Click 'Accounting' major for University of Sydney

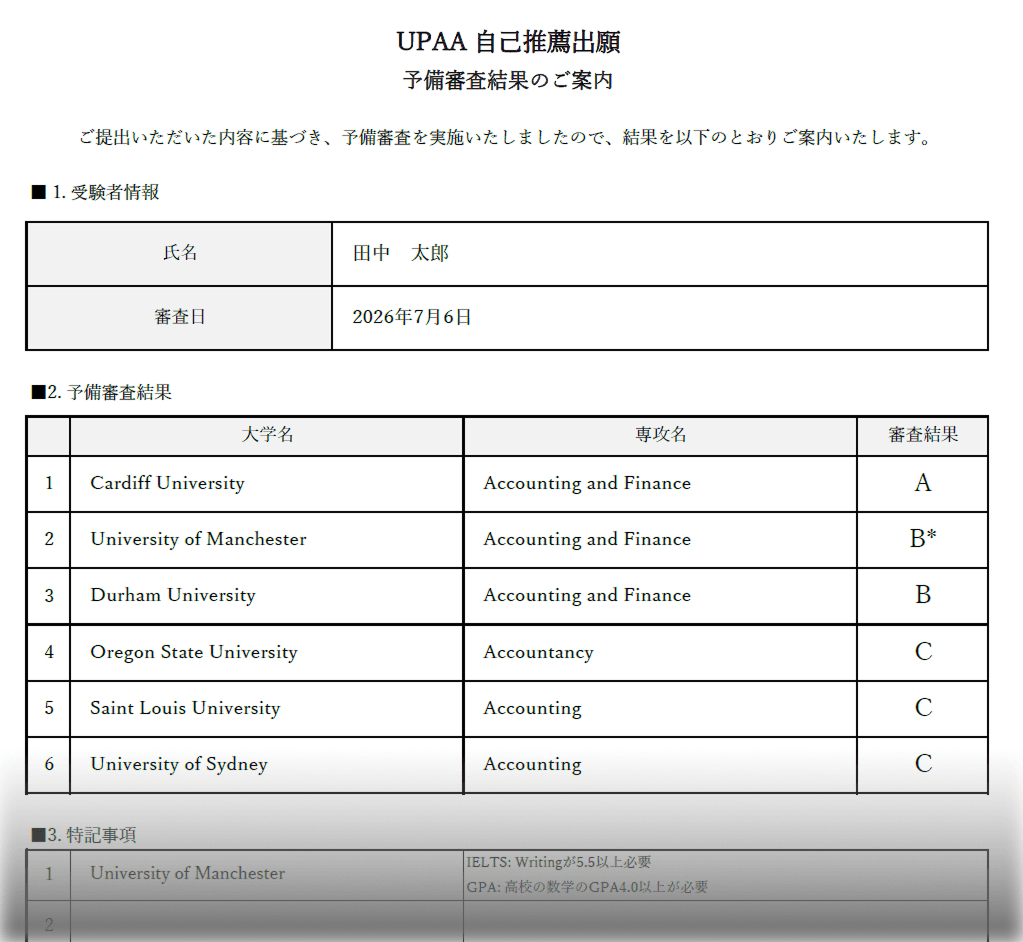(x=660, y=765)
